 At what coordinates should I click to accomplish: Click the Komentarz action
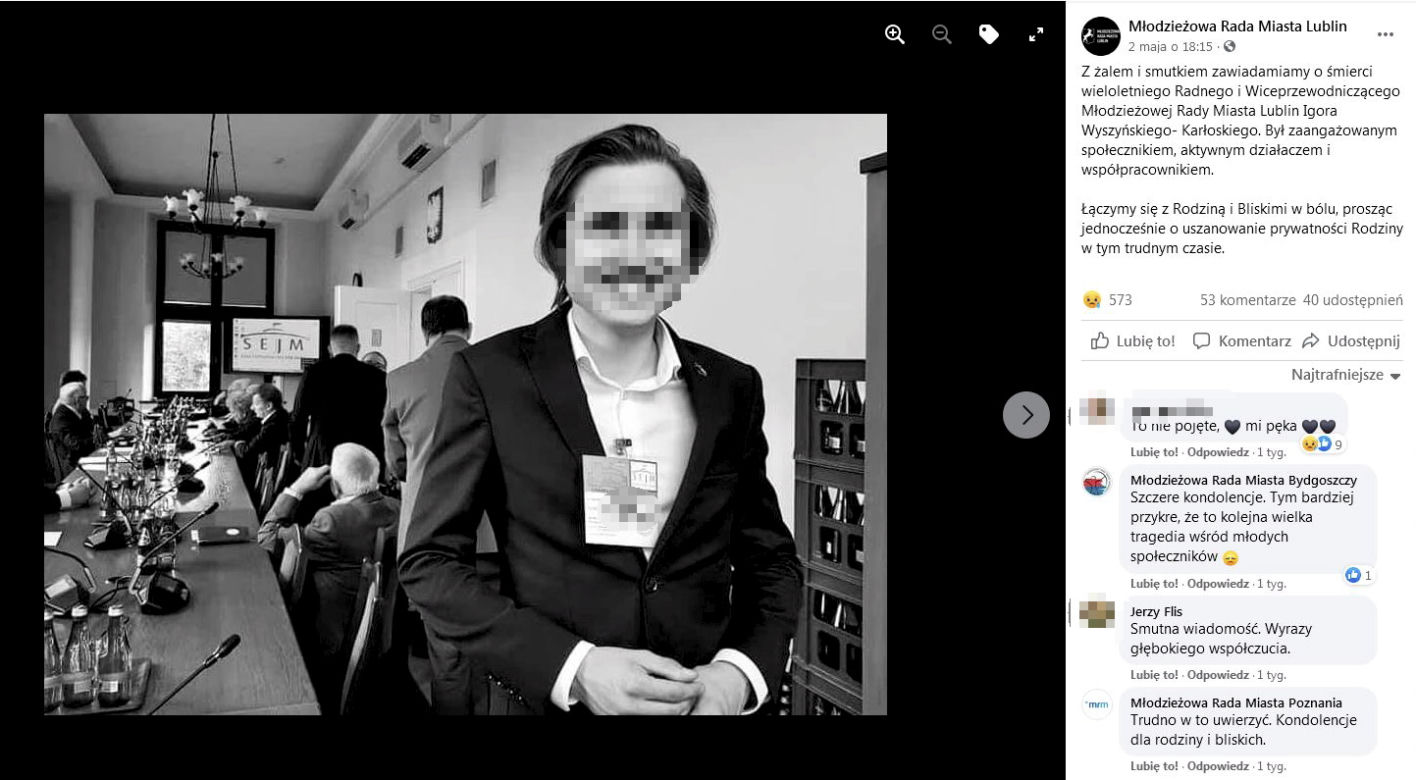pos(1242,341)
